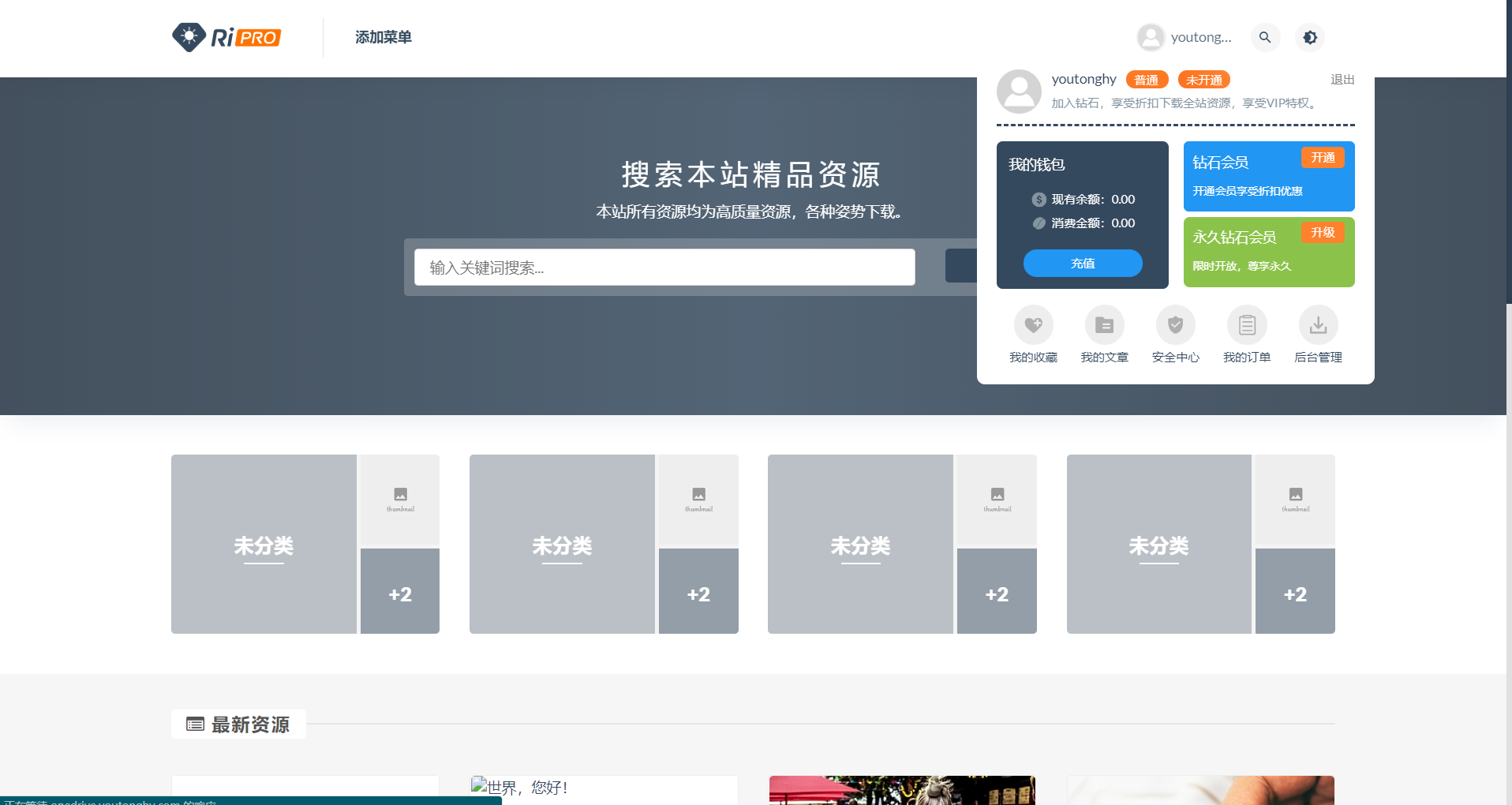This screenshot has height=805, width=1512.
Task: Click the 退出 logout link
Action: [1342, 80]
